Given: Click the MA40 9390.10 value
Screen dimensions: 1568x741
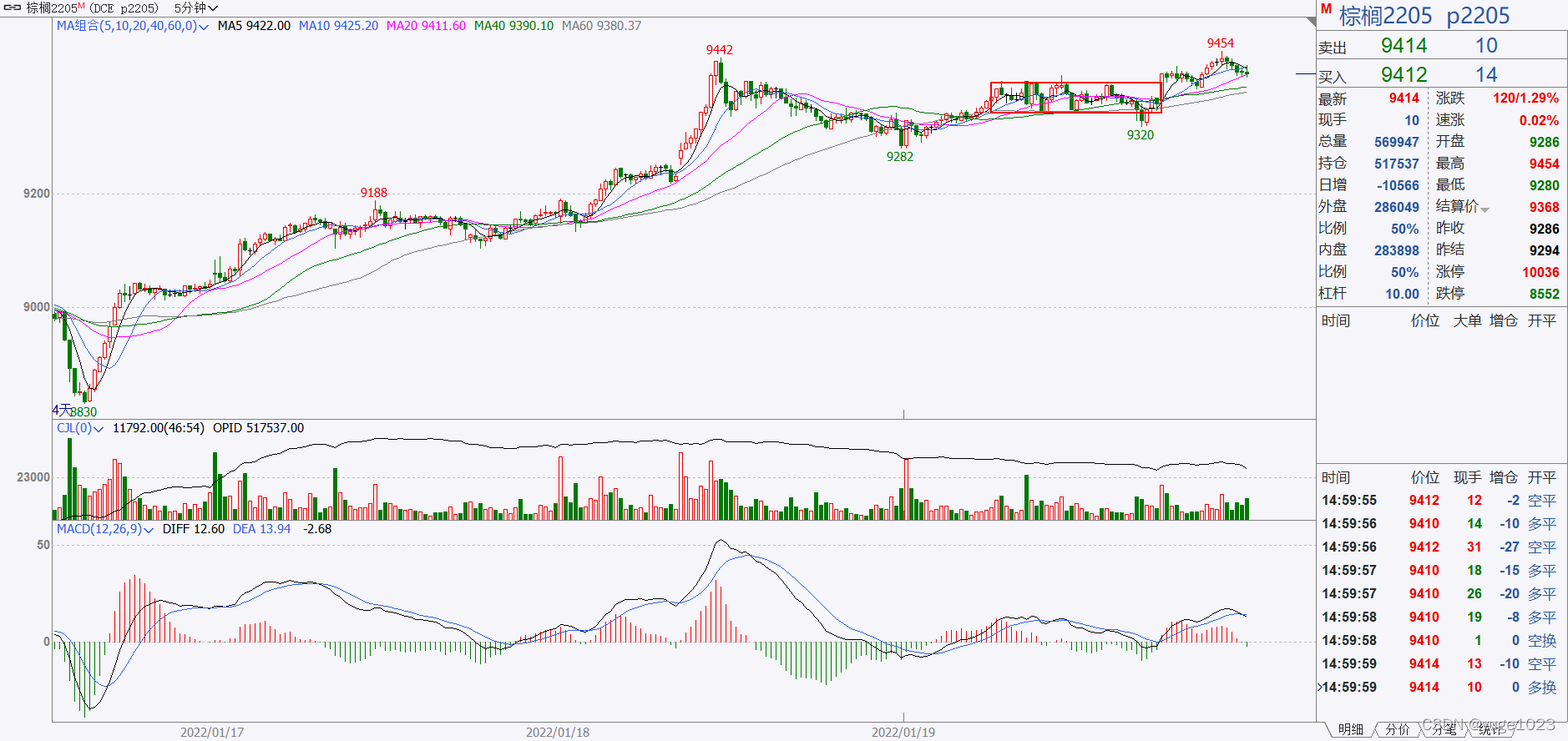Looking at the screenshot, I should coord(513,26).
